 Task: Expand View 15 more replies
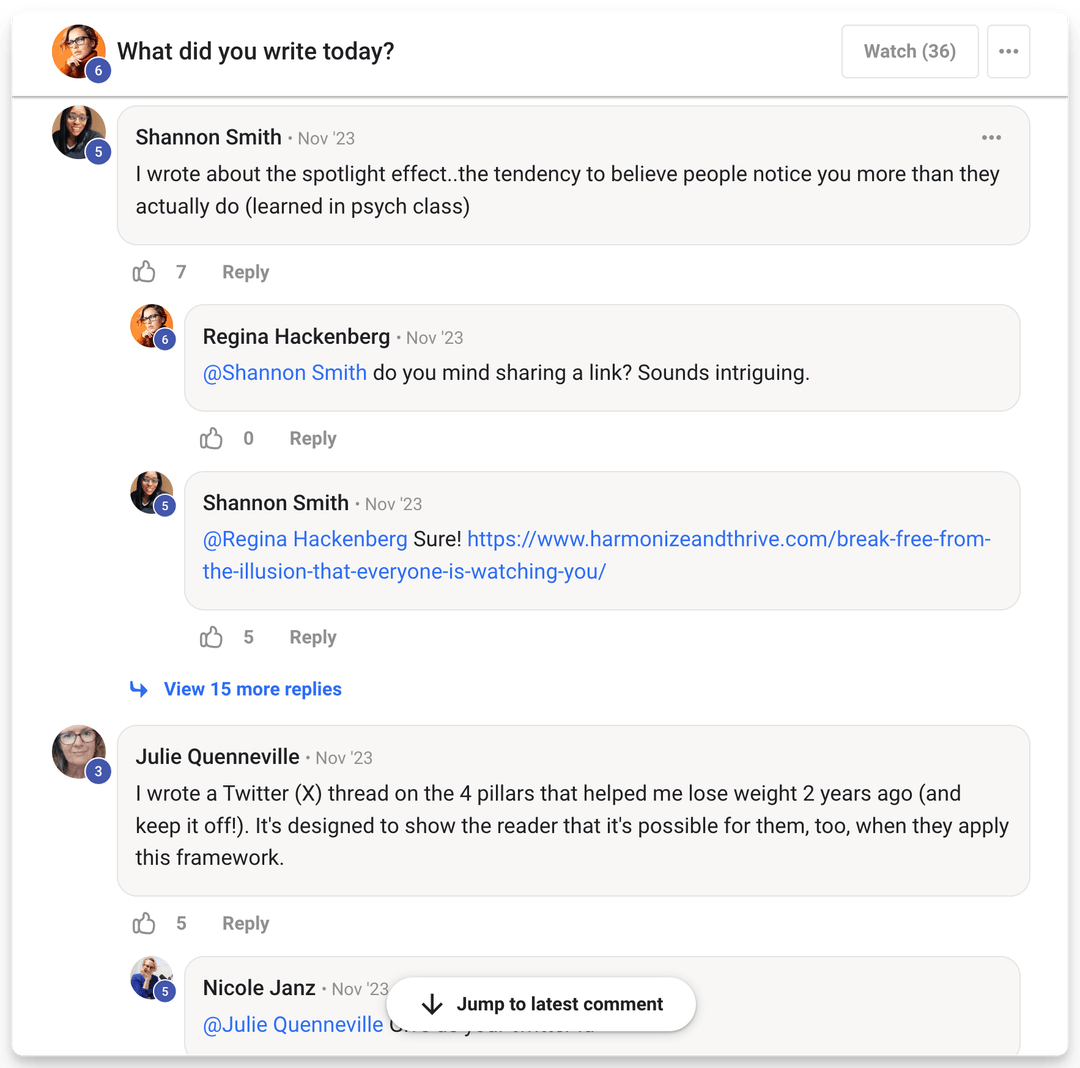tap(252, 689)
